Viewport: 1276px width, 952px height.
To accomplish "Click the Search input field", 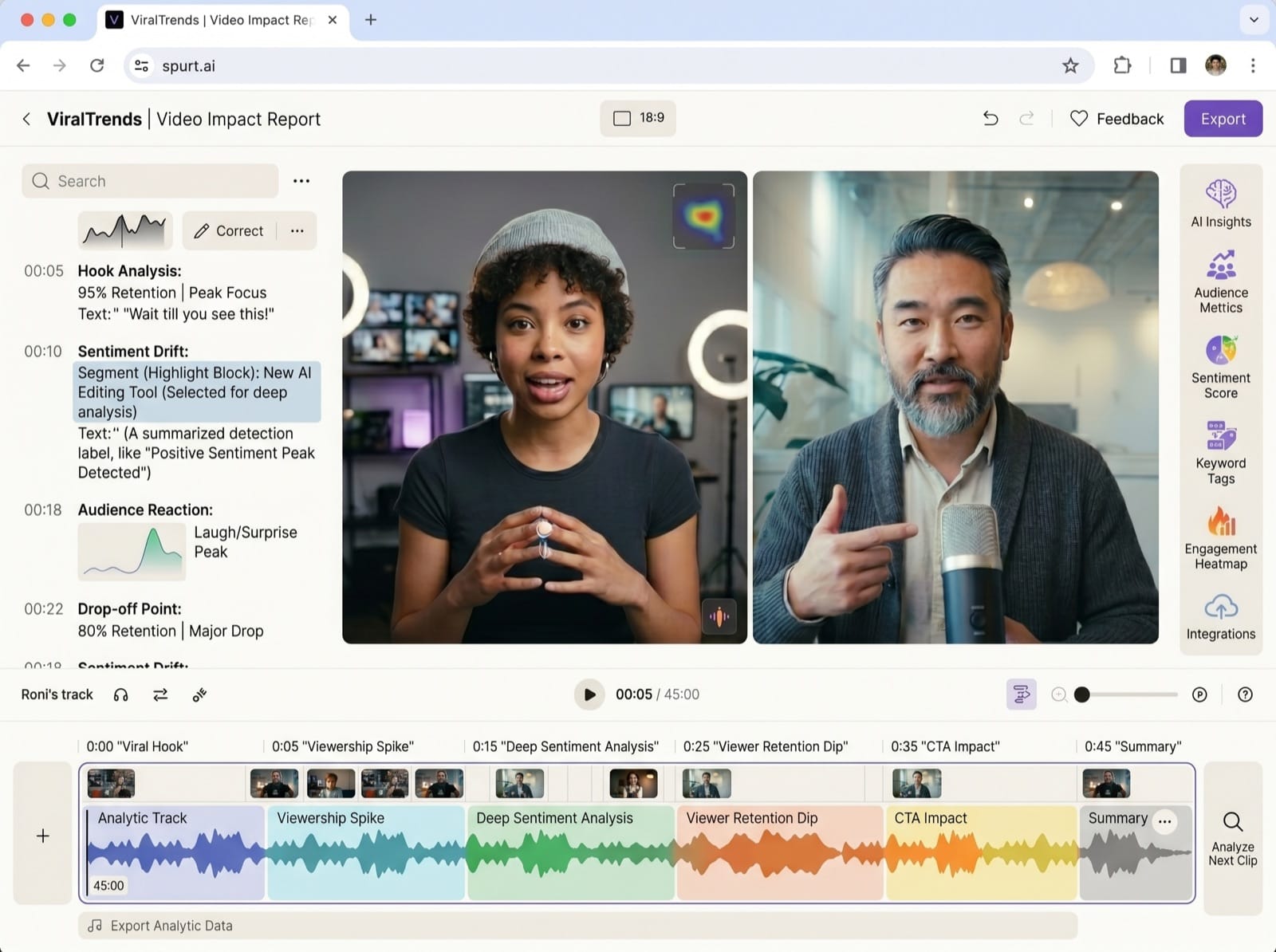I will point(150,181).
